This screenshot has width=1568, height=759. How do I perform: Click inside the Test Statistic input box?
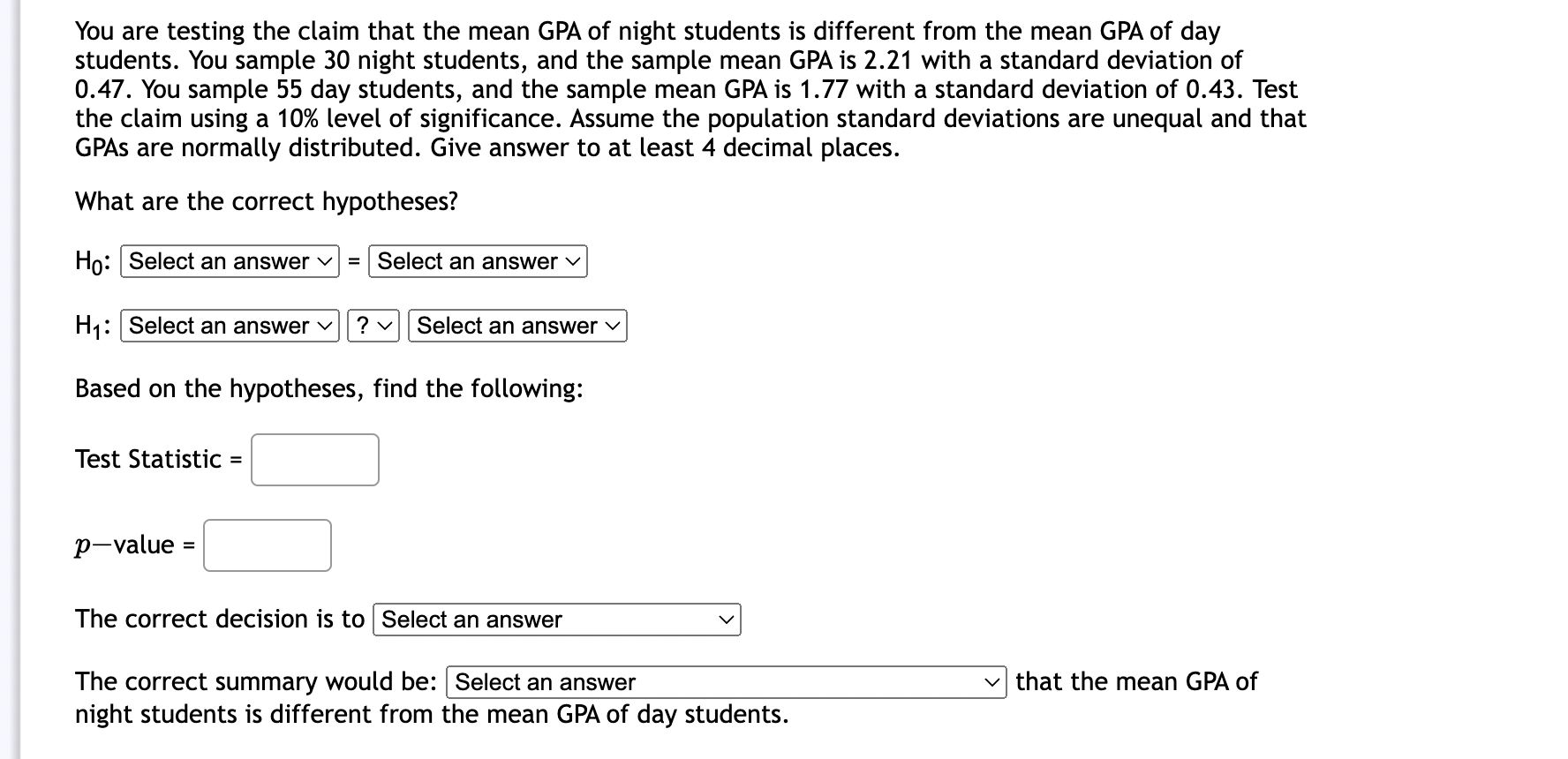313,459
